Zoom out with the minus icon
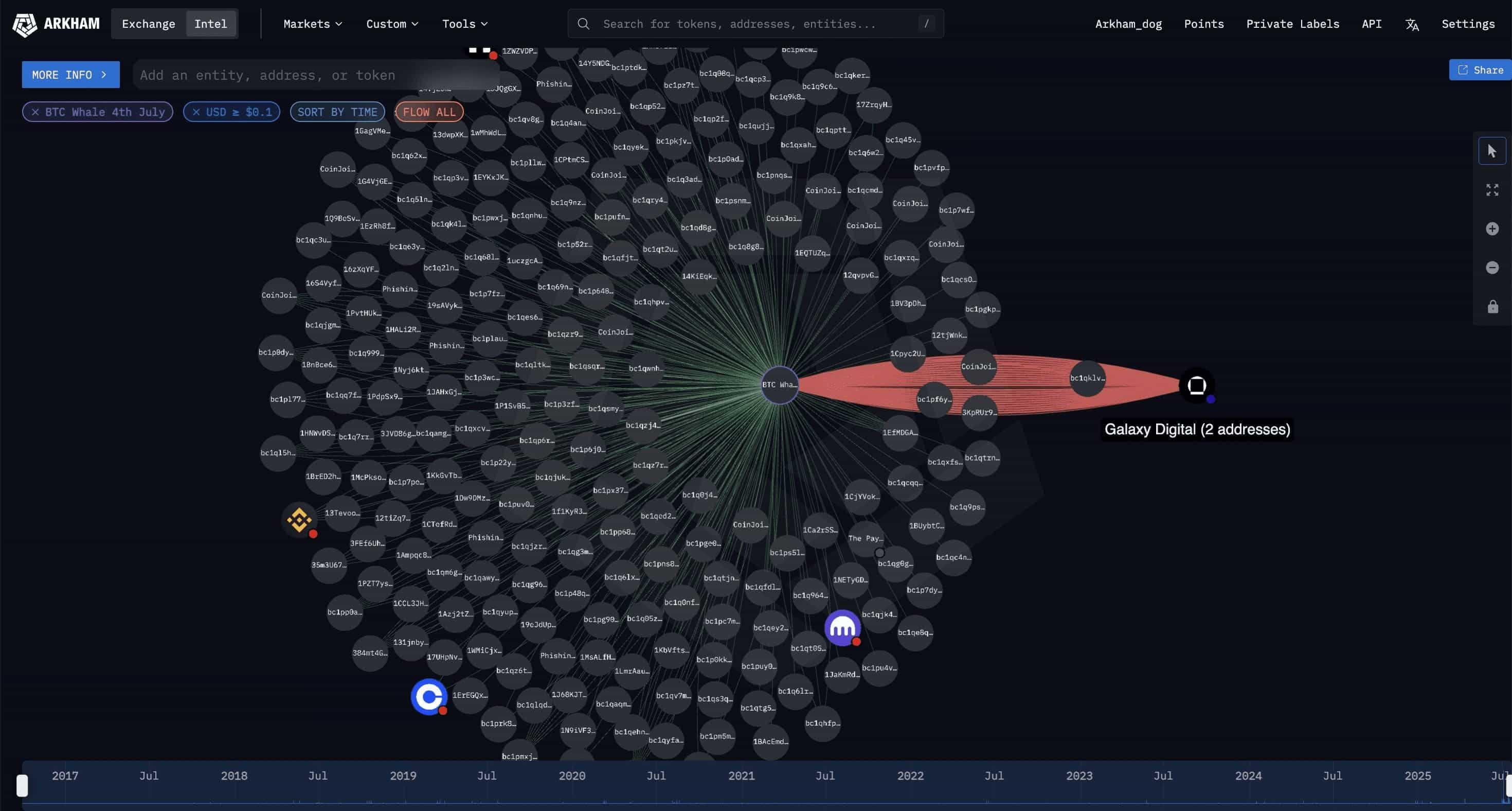 click(1491, 268)
